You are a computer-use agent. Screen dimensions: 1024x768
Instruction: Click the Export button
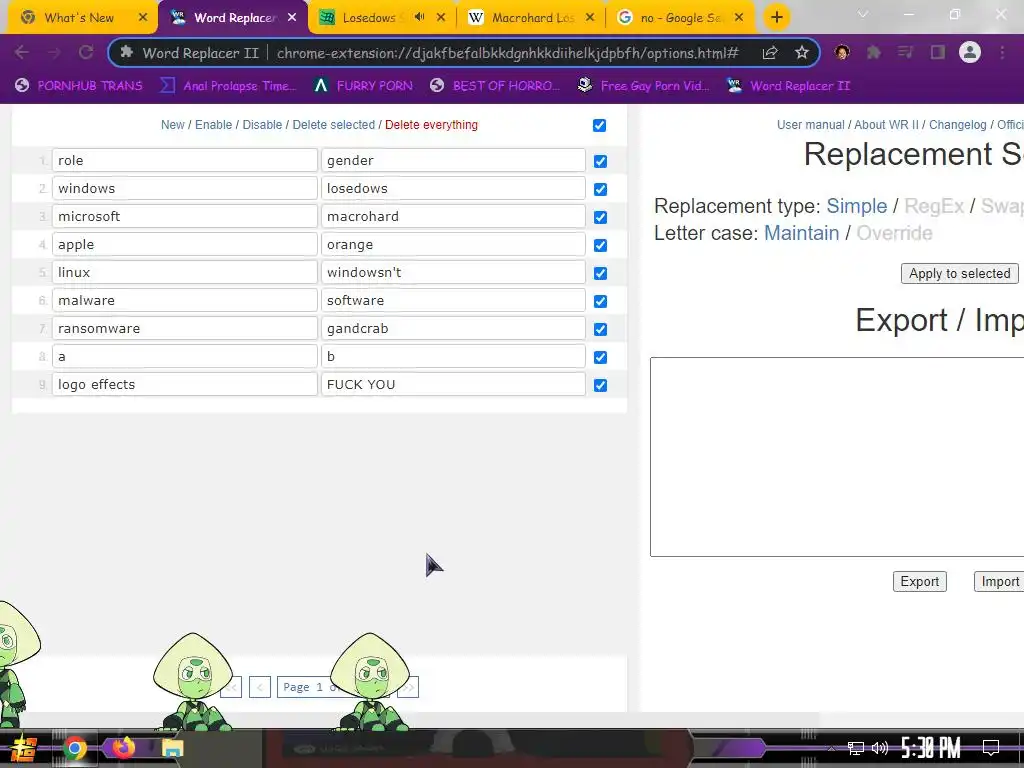[x=920, y=581]
